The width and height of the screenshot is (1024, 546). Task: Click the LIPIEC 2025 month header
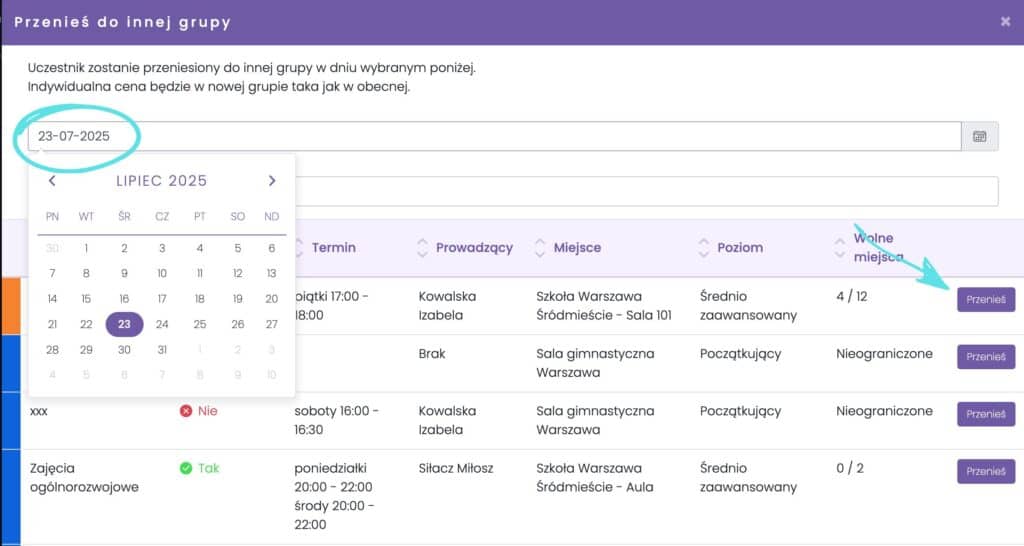pos(161,181)
